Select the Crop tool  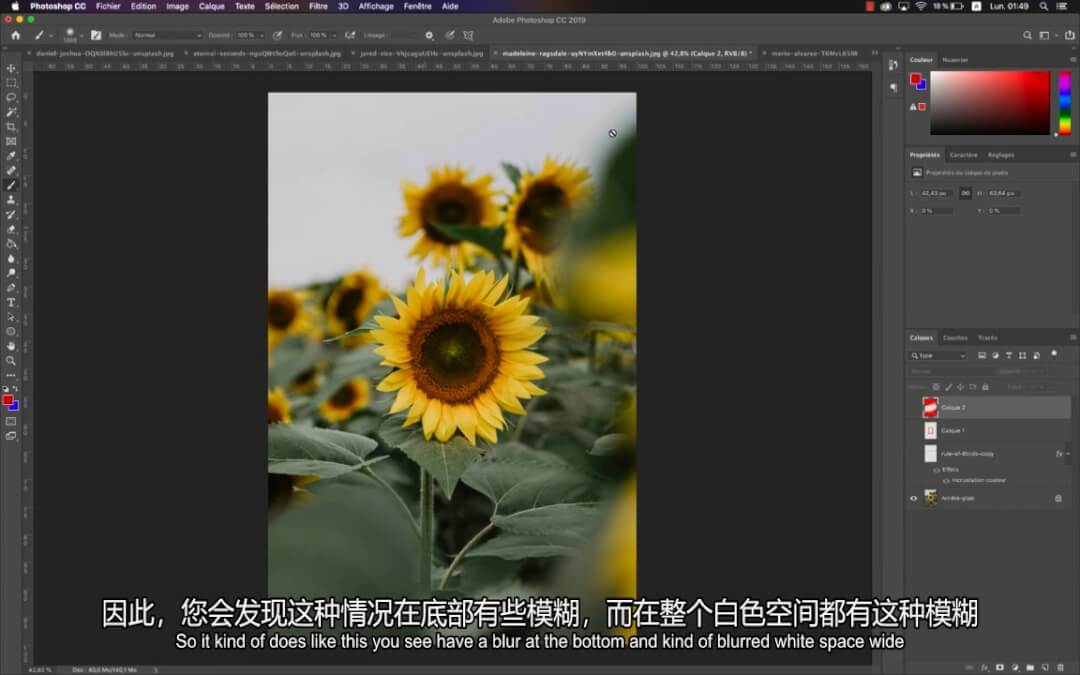pos(11,127)
